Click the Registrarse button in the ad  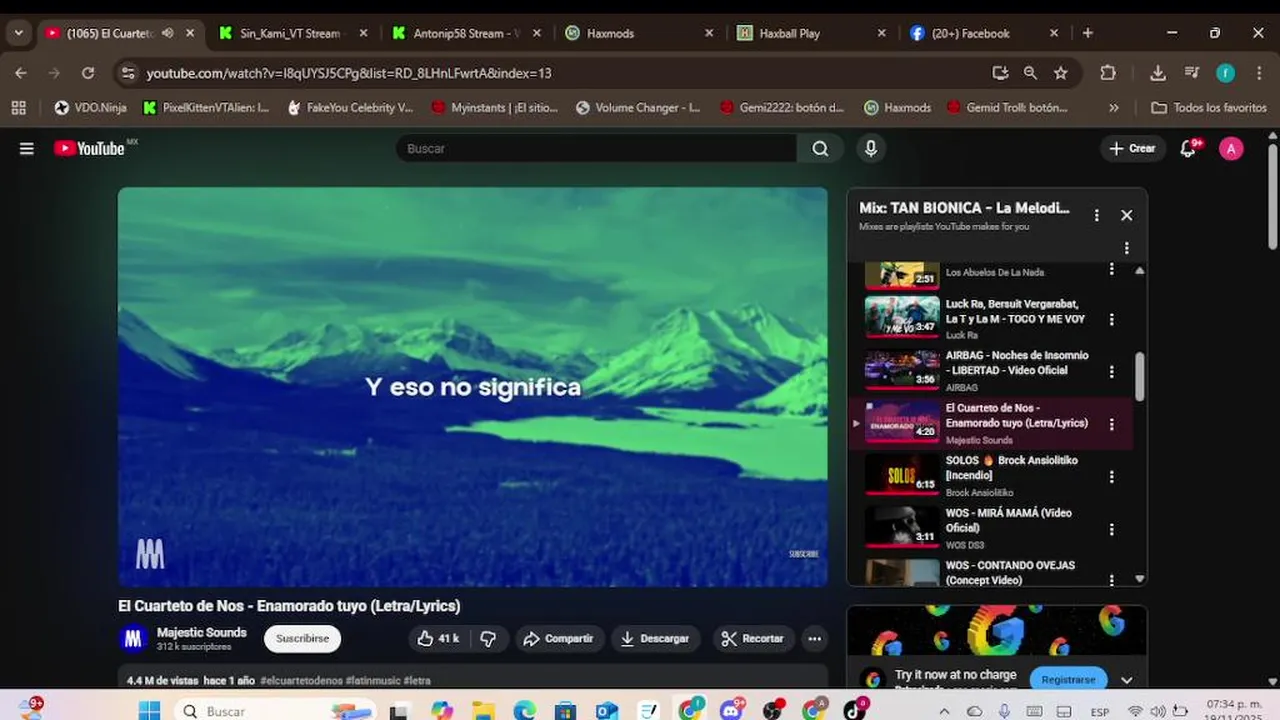tap(1068, 679)
